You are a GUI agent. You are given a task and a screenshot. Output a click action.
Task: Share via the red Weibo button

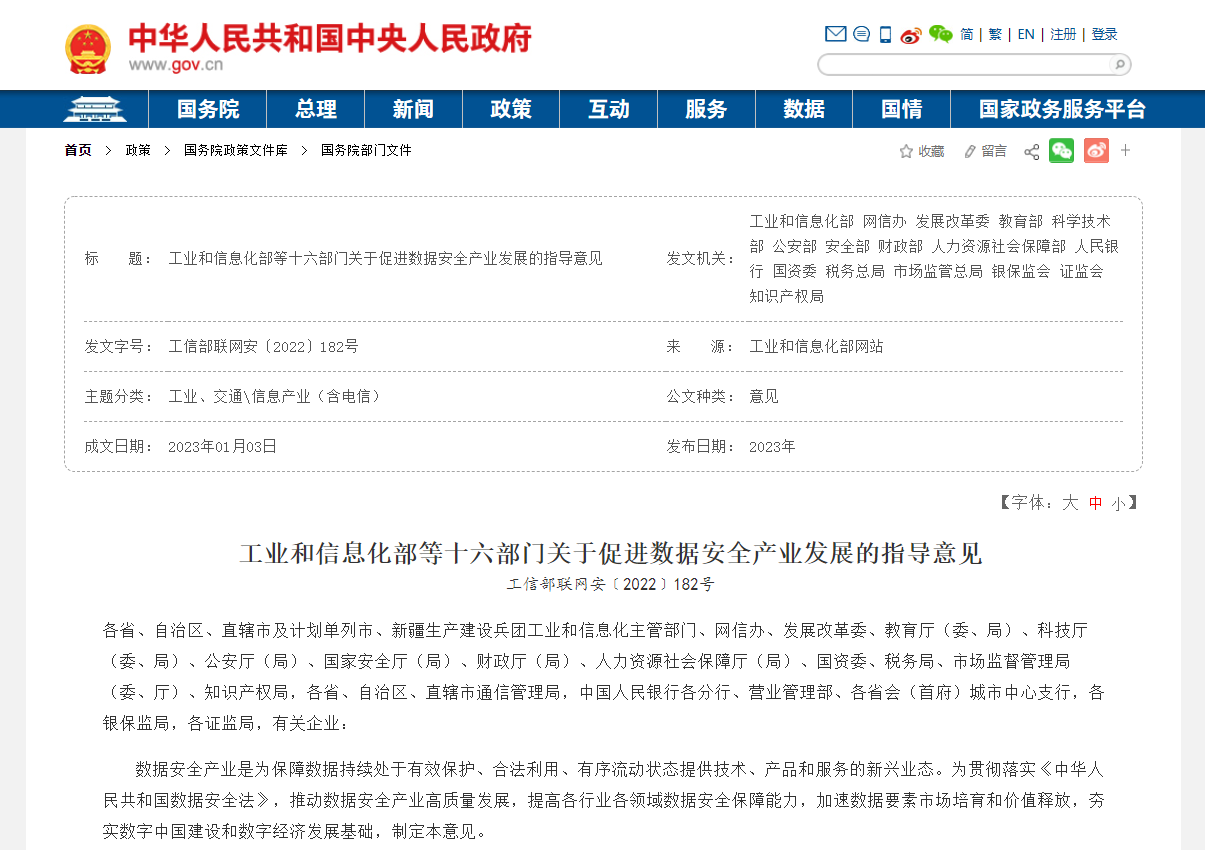pos(1096,151)
